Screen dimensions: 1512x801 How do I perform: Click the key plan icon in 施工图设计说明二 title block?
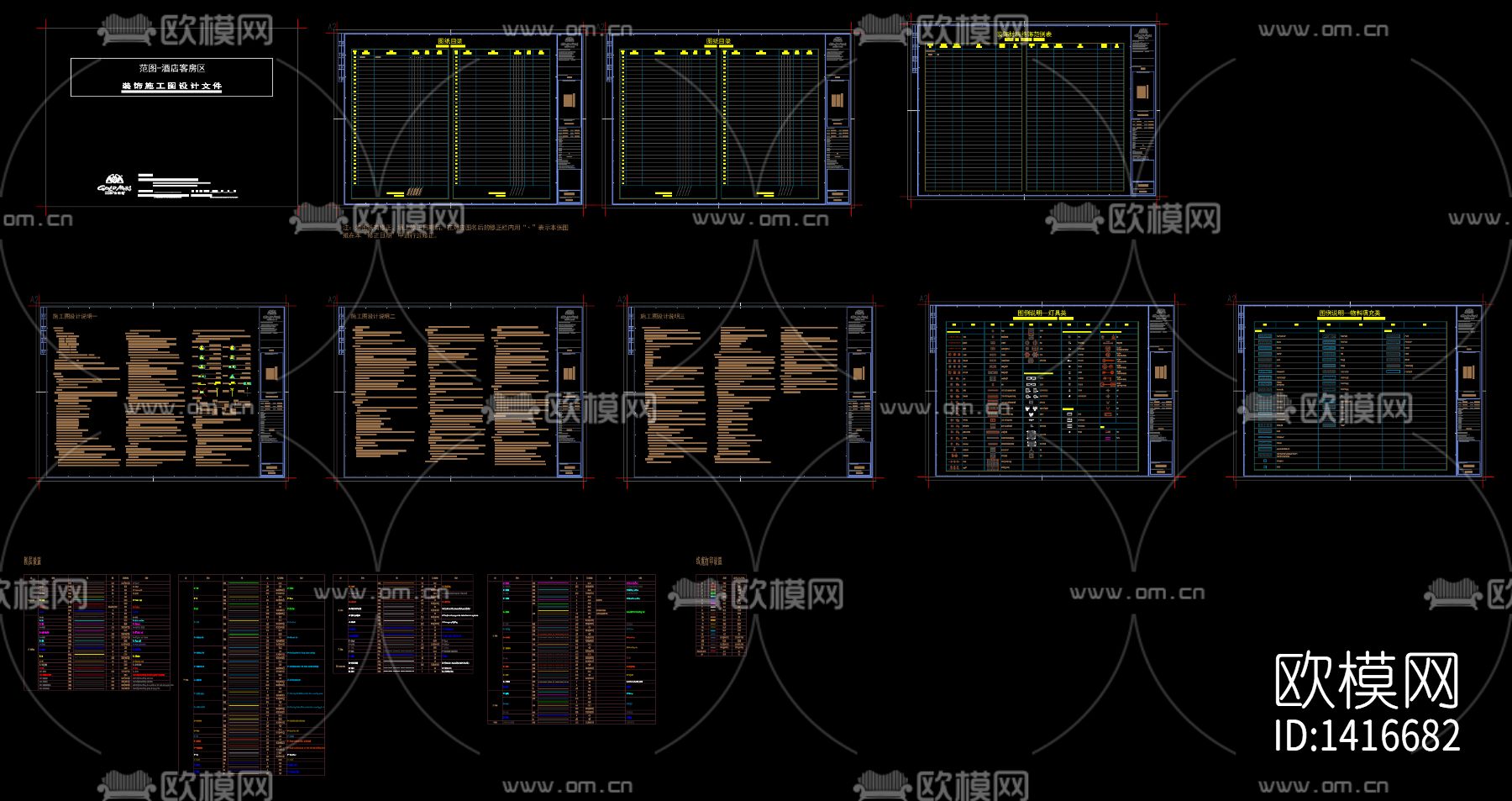pos(569,373)
